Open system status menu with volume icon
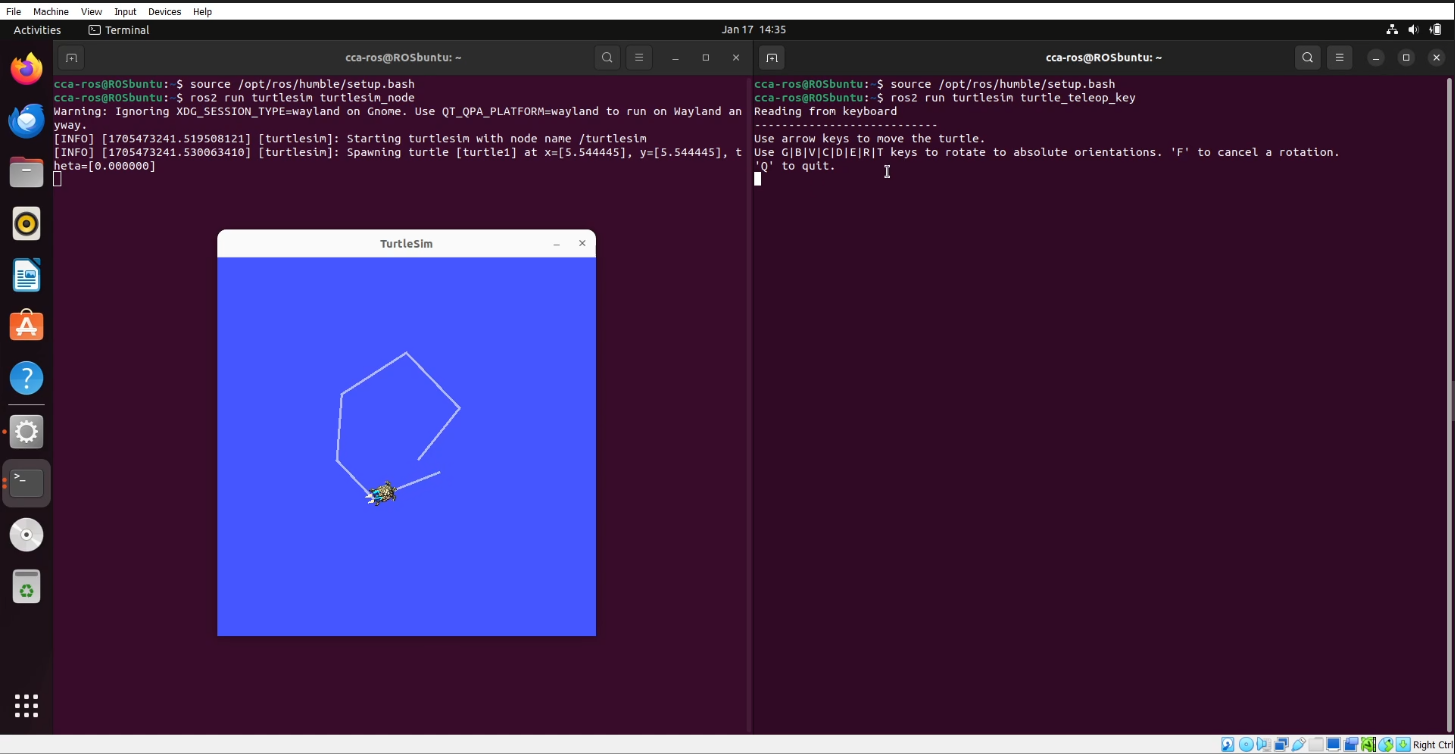Viewport: 1455px width, 754px height. (x=1413, y=30)
